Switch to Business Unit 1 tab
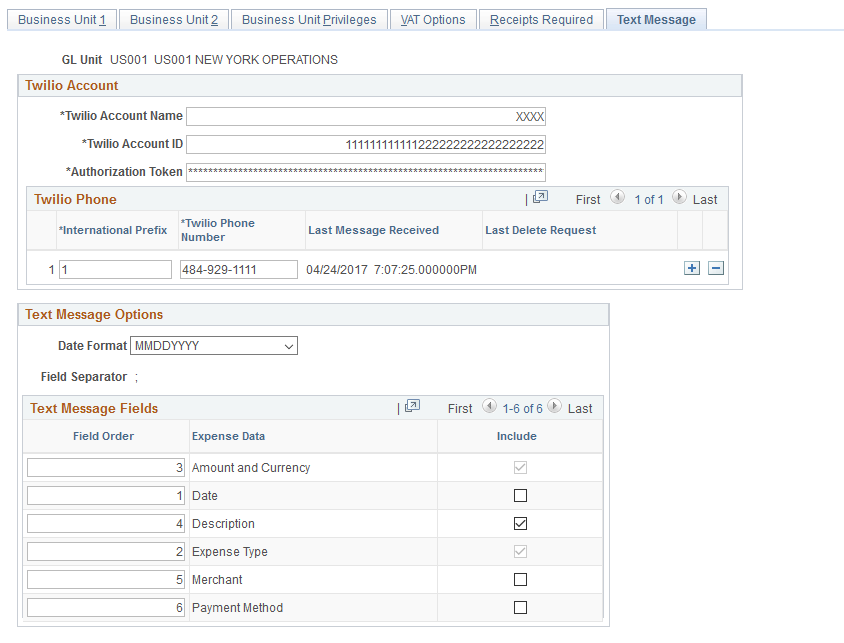Viewport: 844px width, 643px height. pos(62,20)
